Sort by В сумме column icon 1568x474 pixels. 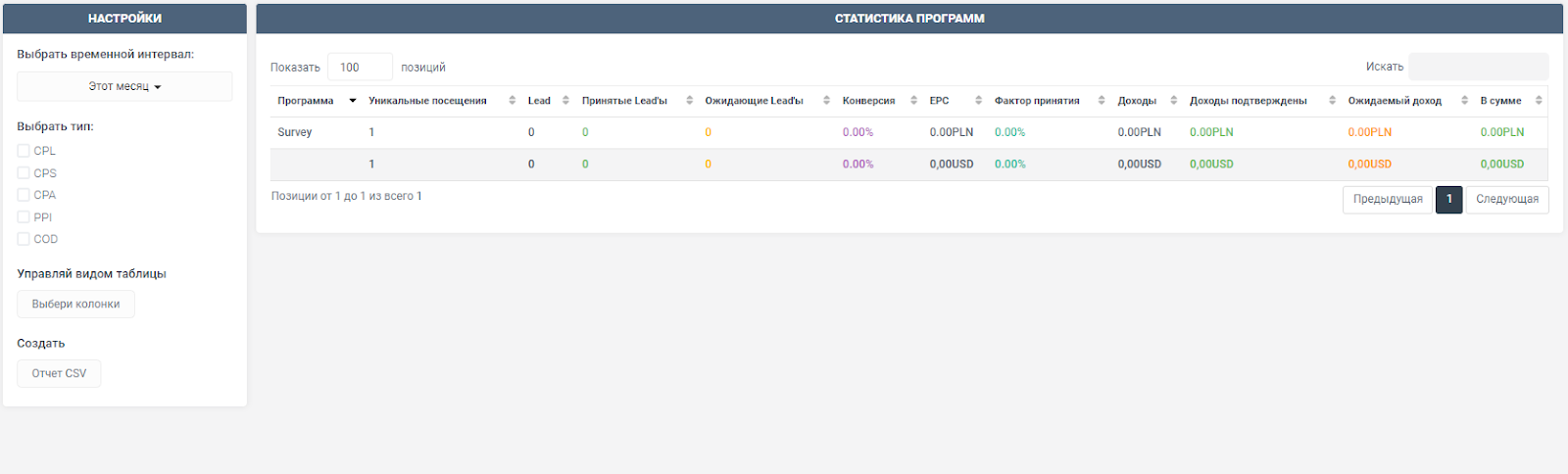click(1539, 101)
